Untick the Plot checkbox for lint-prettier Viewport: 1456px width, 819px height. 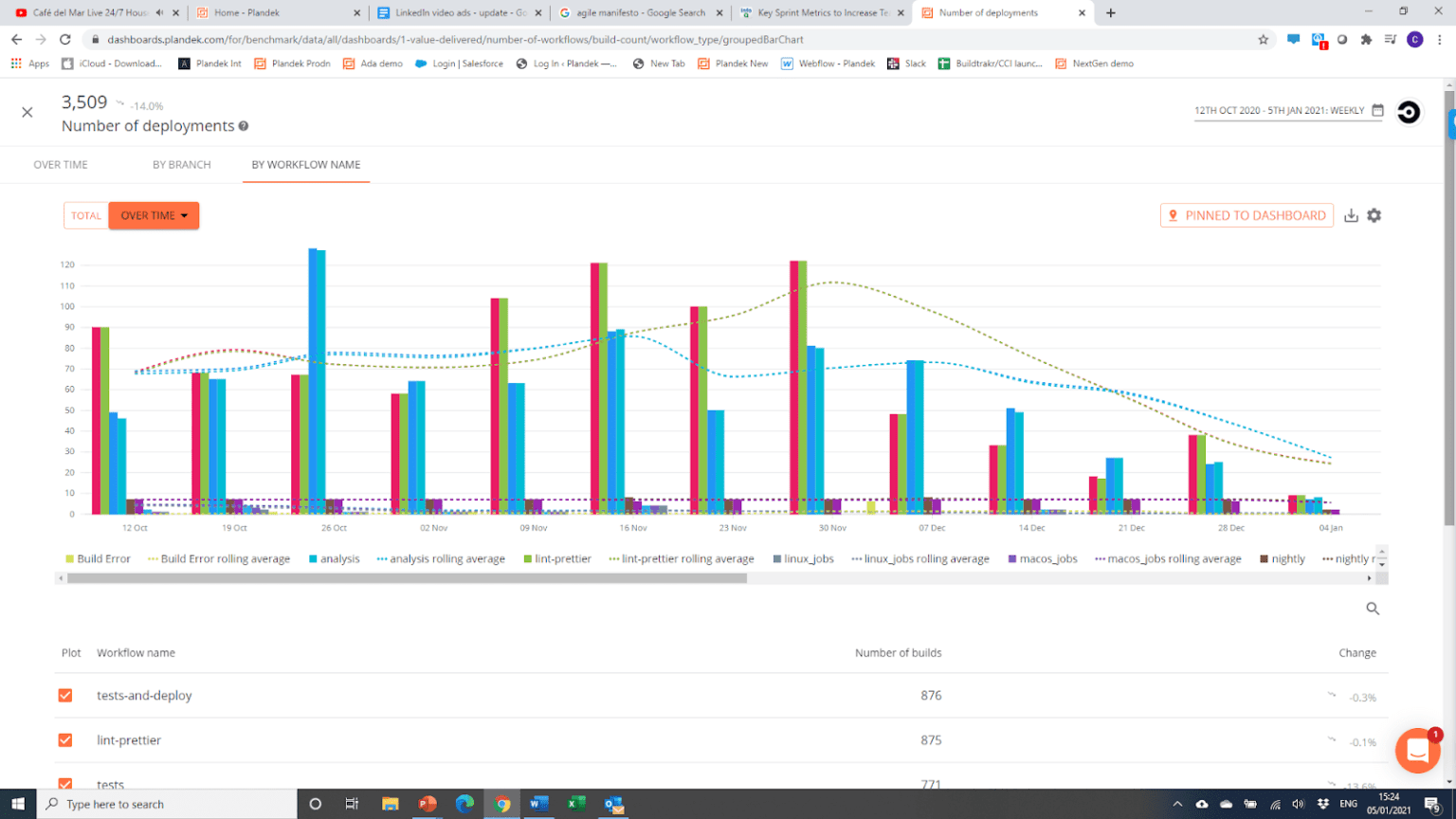point(64,740)
